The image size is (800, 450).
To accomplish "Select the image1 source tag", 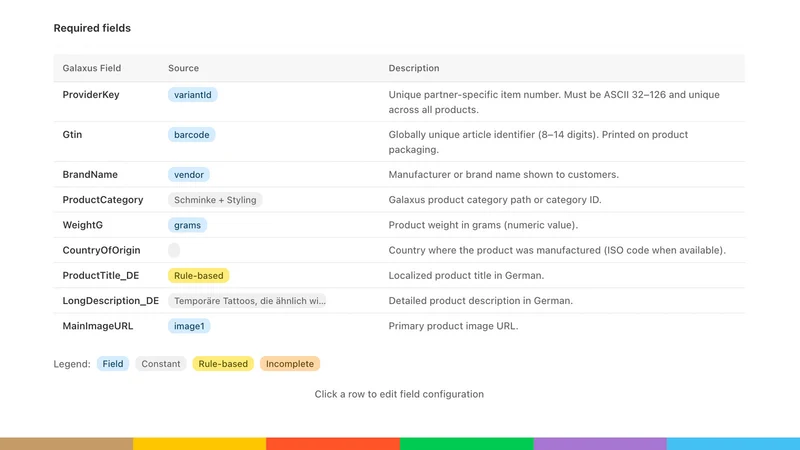I will [x=189, y=326].
